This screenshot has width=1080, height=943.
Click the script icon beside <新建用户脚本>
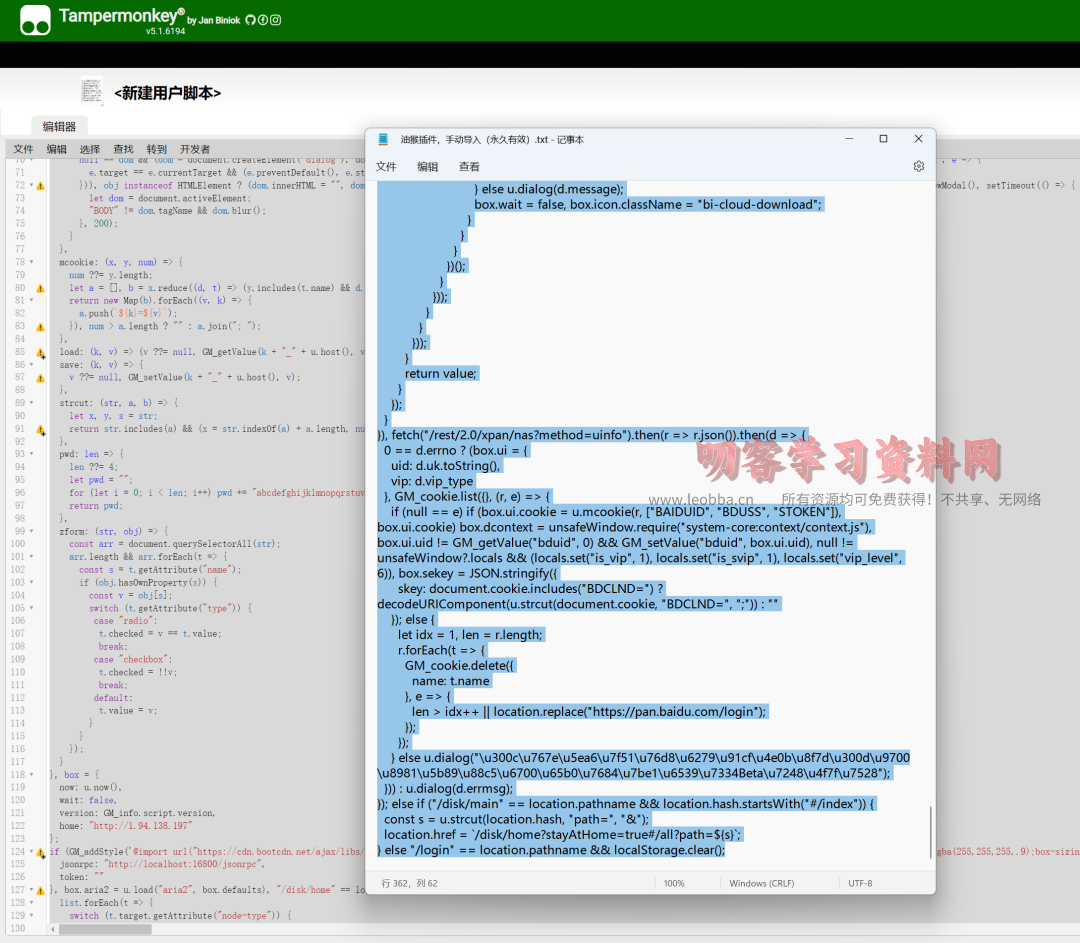click(x=92, y=91)
